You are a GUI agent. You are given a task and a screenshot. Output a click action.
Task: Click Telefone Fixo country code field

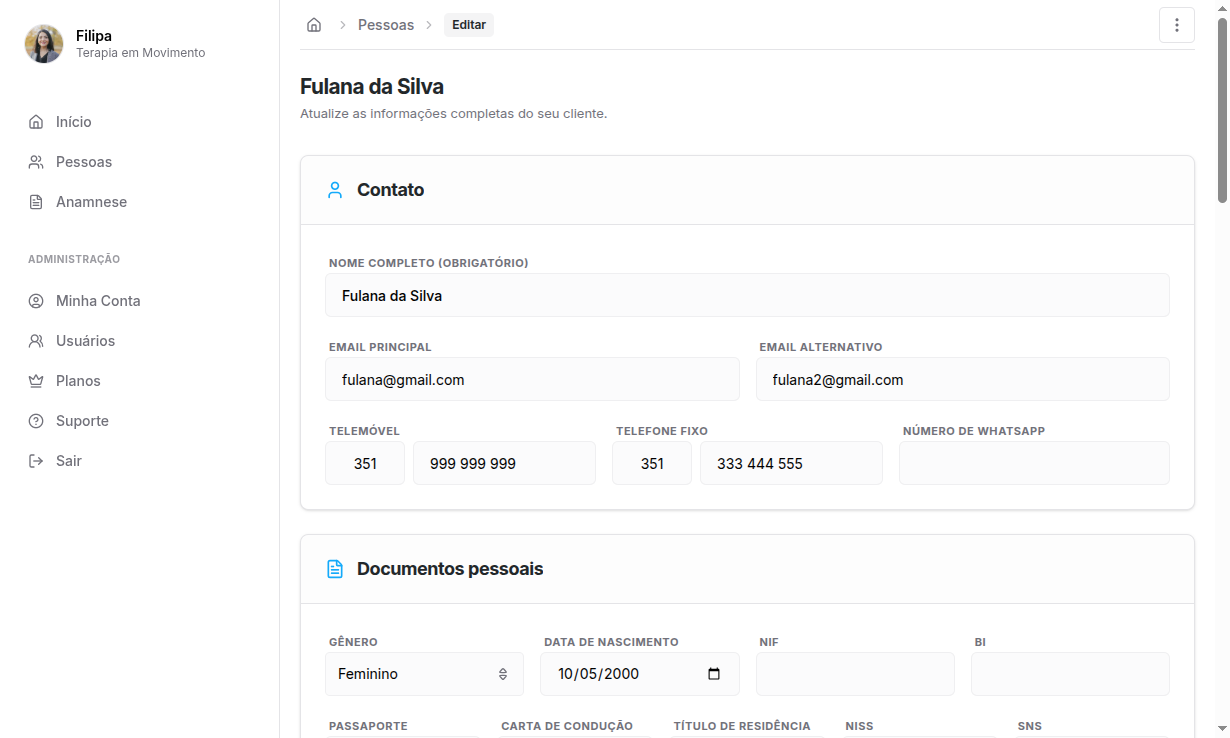click(x=652, y=464)
